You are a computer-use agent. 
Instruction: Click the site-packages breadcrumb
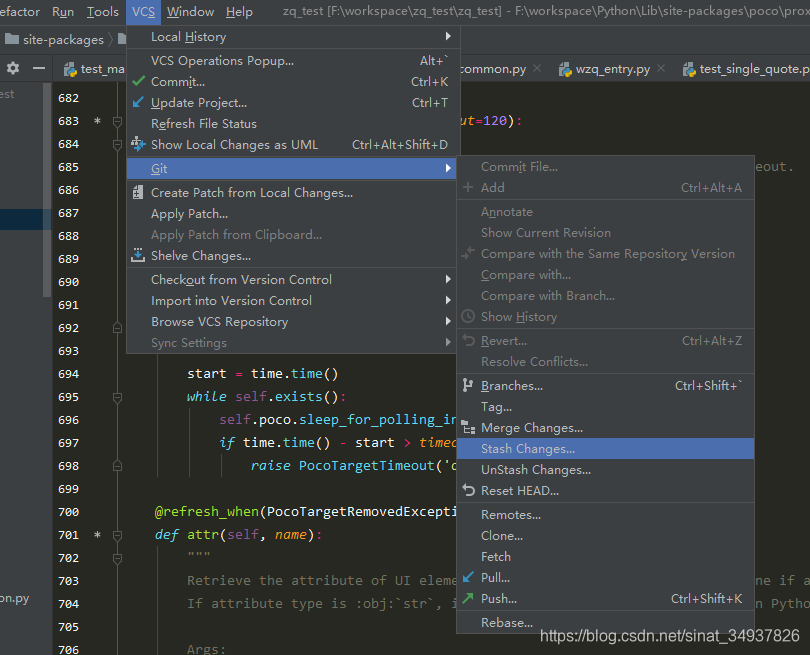click(63, 39)
